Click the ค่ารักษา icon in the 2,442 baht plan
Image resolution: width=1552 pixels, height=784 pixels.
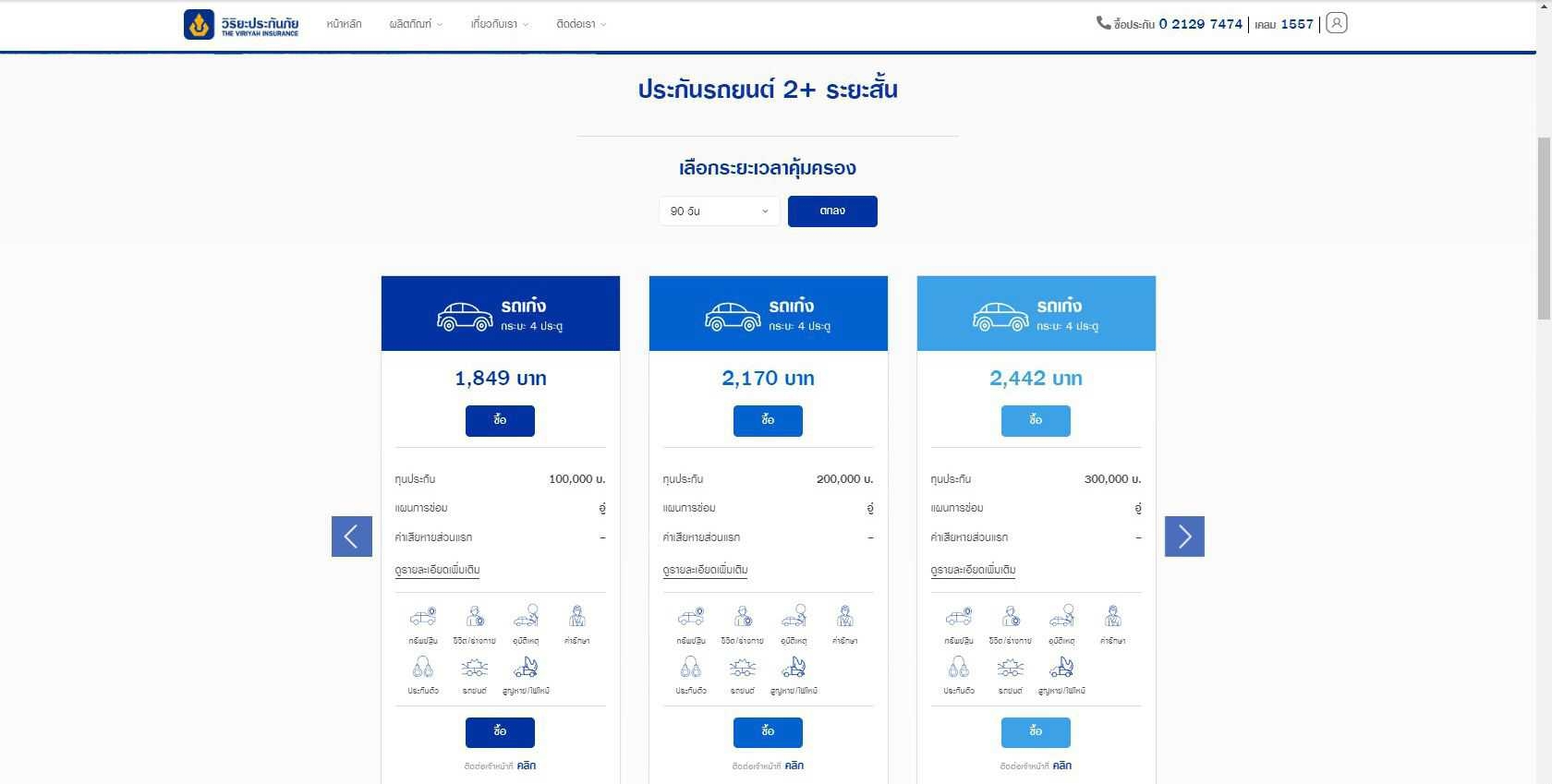tap(1112, 617)
